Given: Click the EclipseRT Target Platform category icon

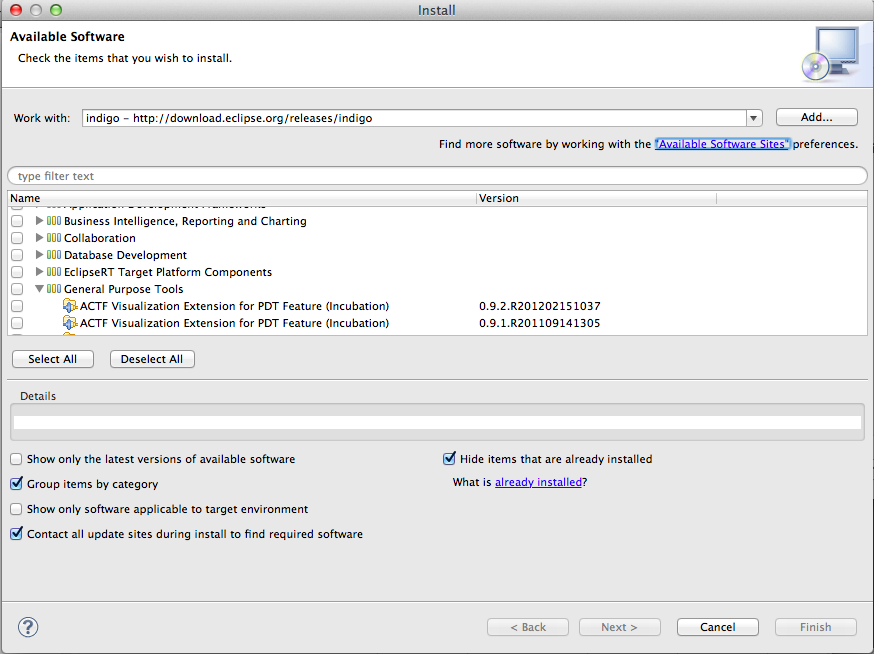Looking at the screenshot, I should (x=54, y=272).
